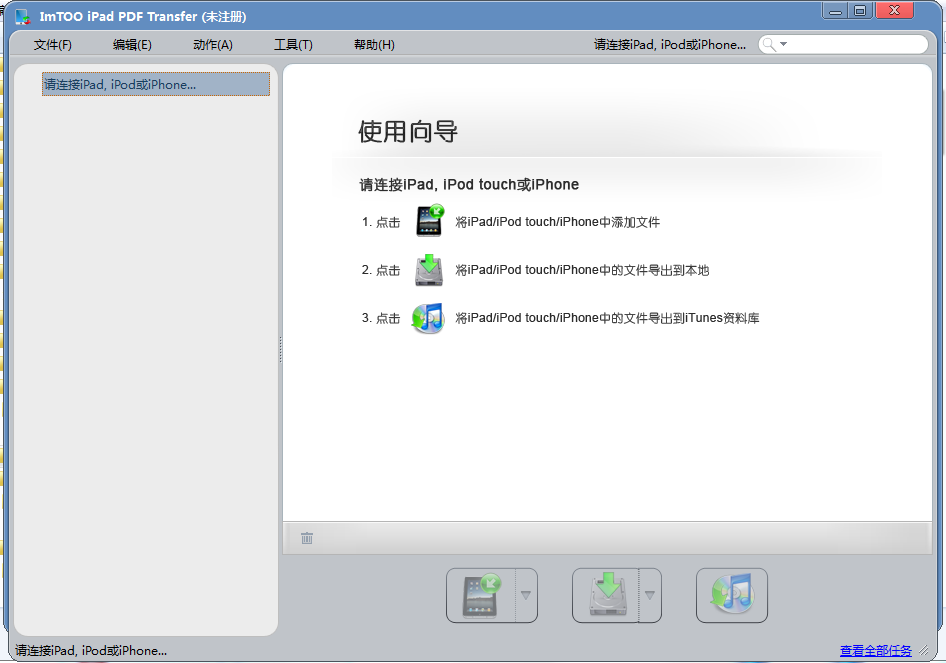Screen dimensions: 946x663
Task: Click the window resize grip corner
Action: [924, 650]
